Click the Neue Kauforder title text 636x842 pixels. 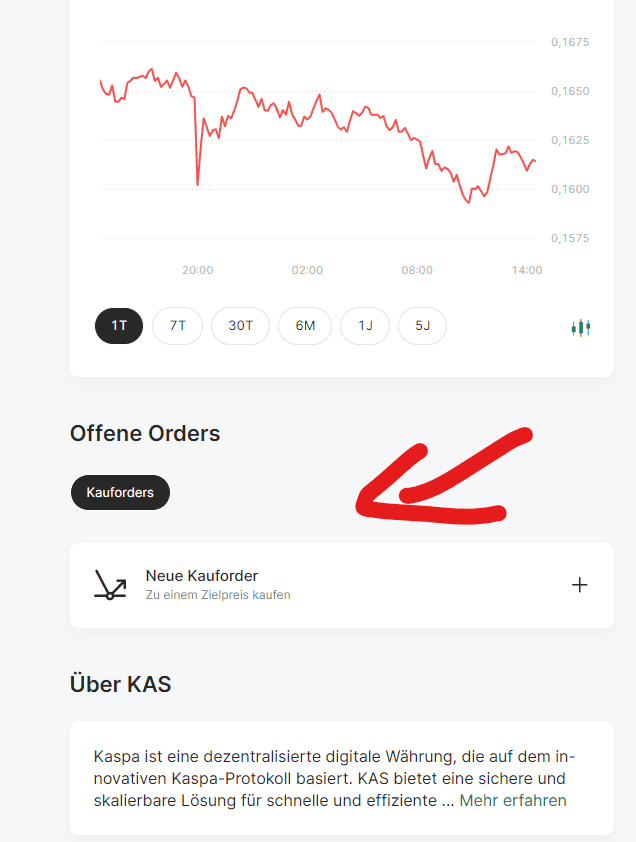point(201,576)
